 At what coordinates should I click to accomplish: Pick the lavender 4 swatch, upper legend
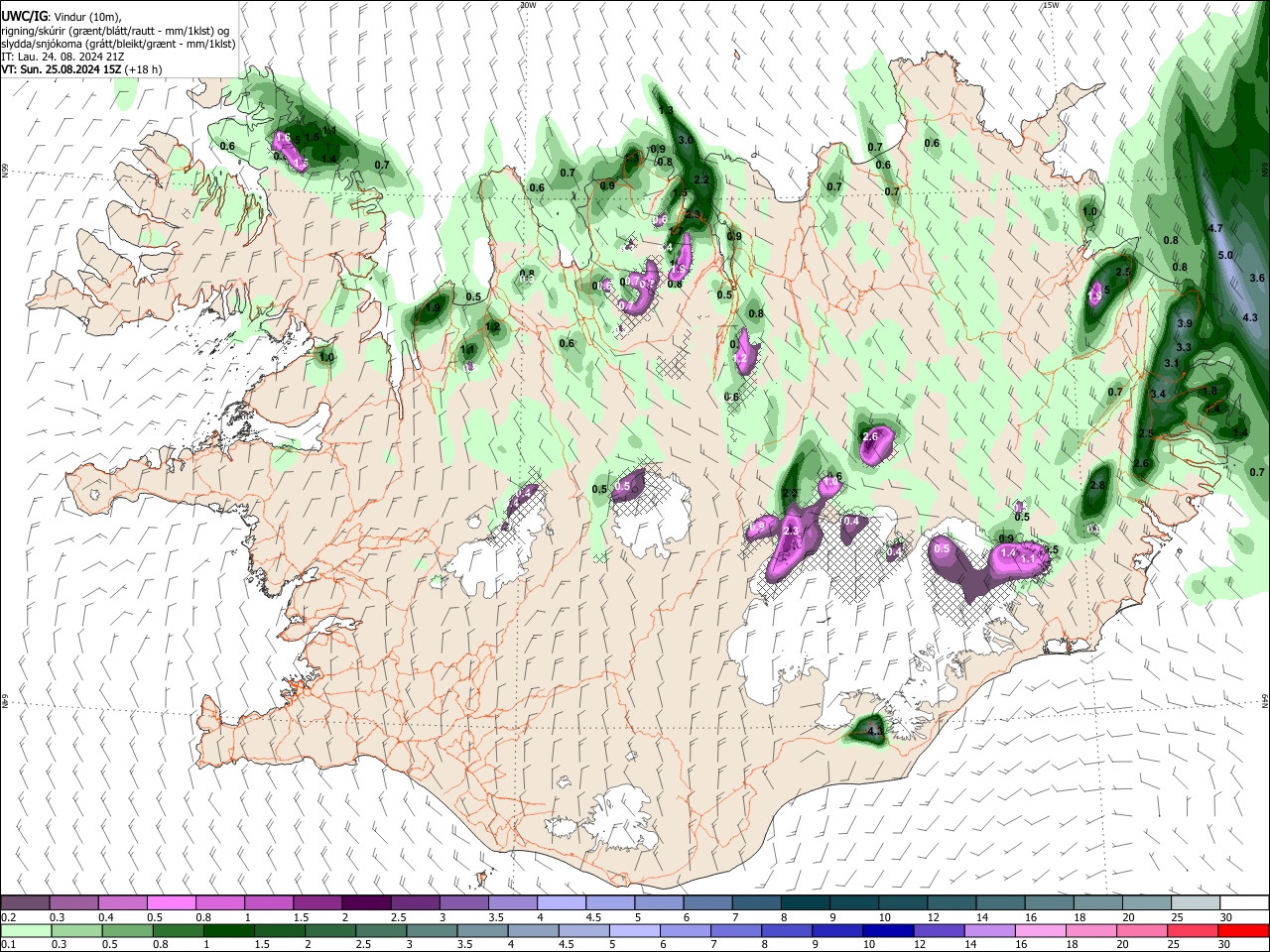click(x=562, y=902)
